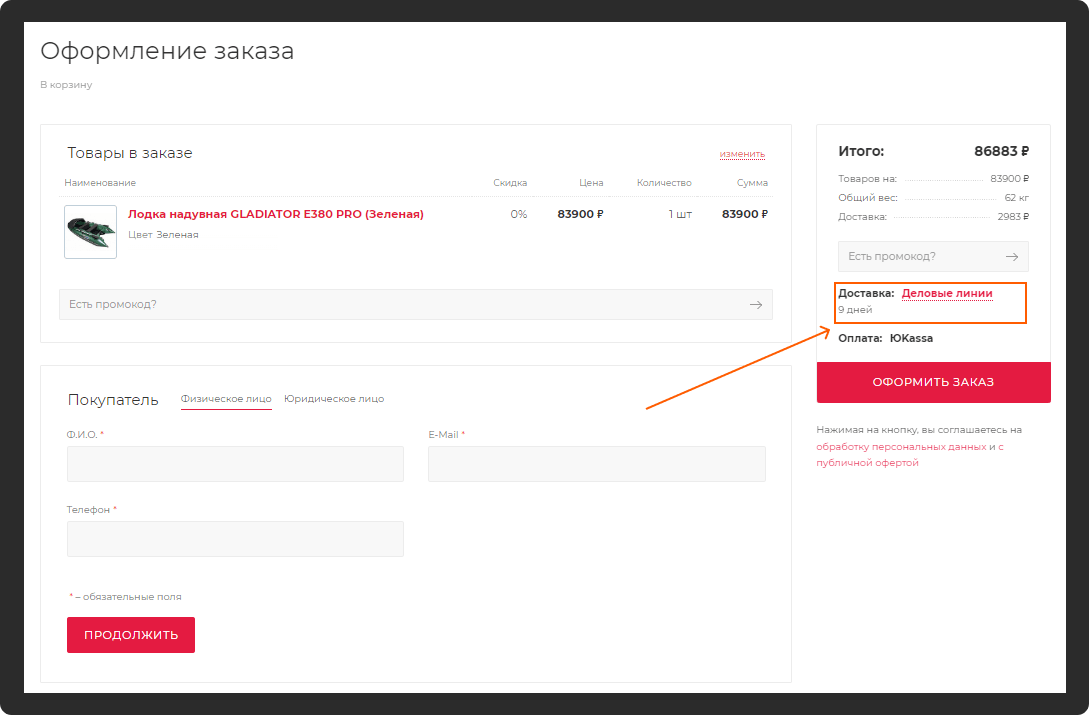The height and width of the screenshot is (715, 1089).
Task: Open обработку персональных данных link
Action: [901, 447]
